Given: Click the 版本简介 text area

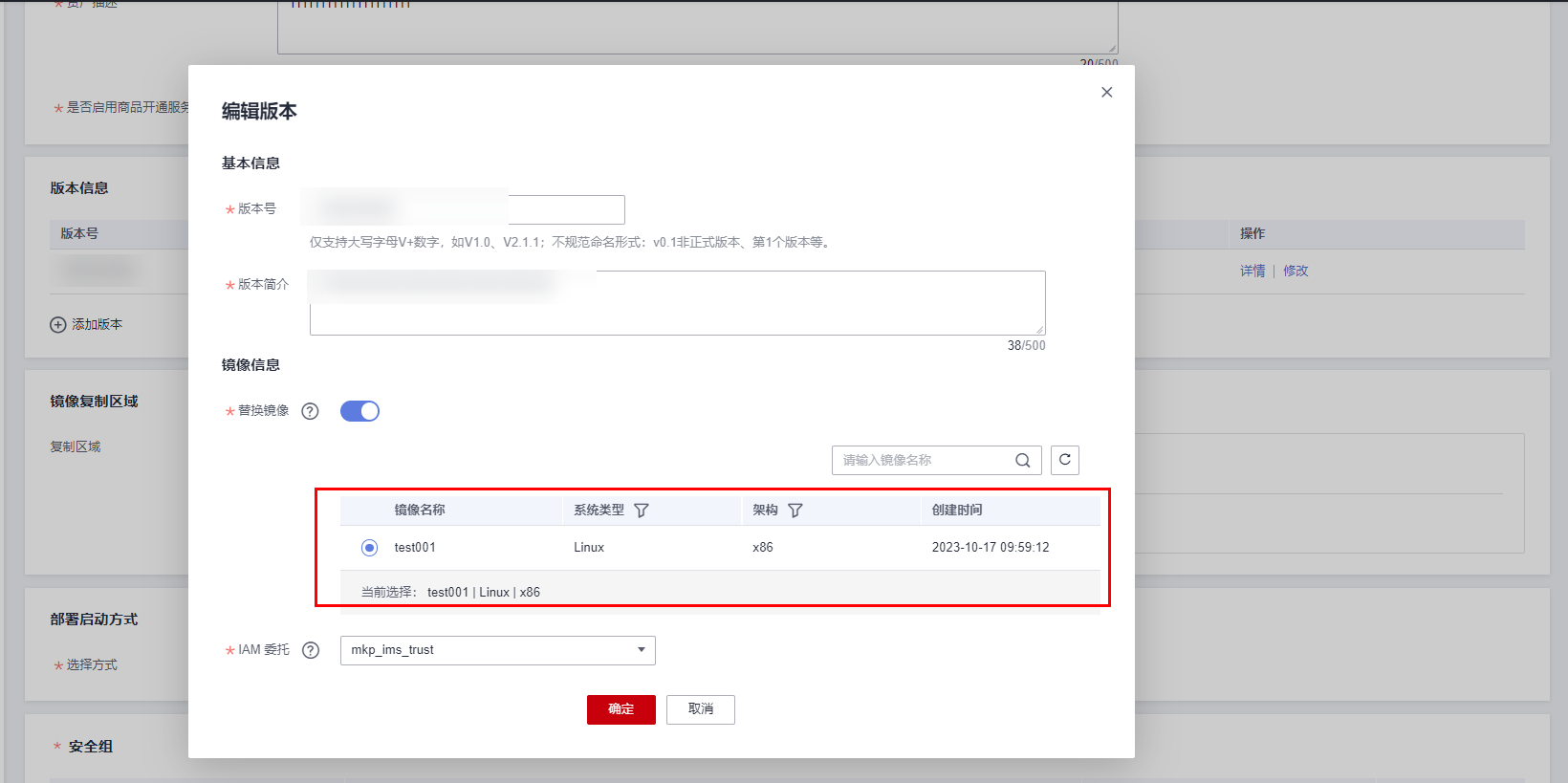Looking at the screenshot, I should click(677, 315).
